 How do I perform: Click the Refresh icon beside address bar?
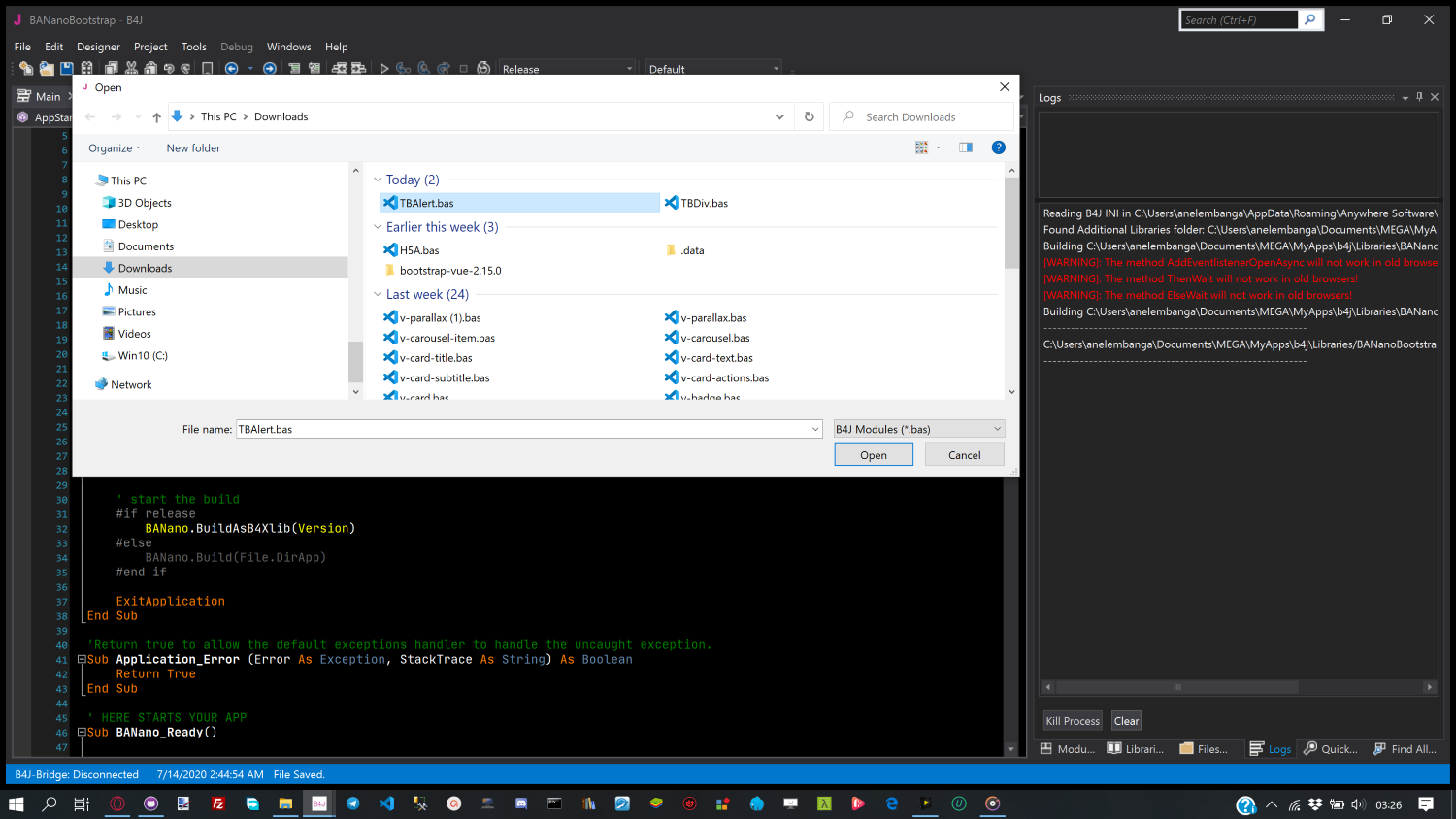tap(809, 116)
